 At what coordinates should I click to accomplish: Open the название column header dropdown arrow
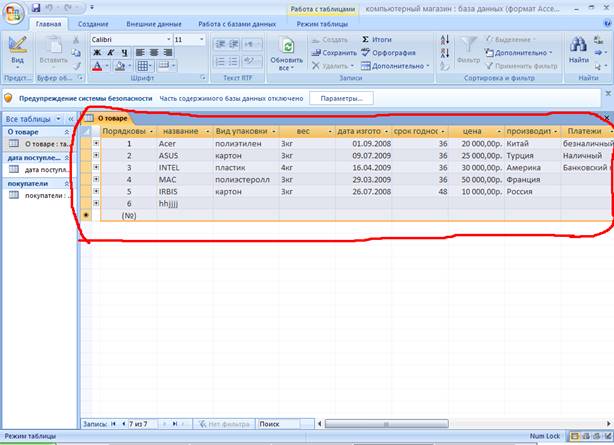(x=206, y=131)
